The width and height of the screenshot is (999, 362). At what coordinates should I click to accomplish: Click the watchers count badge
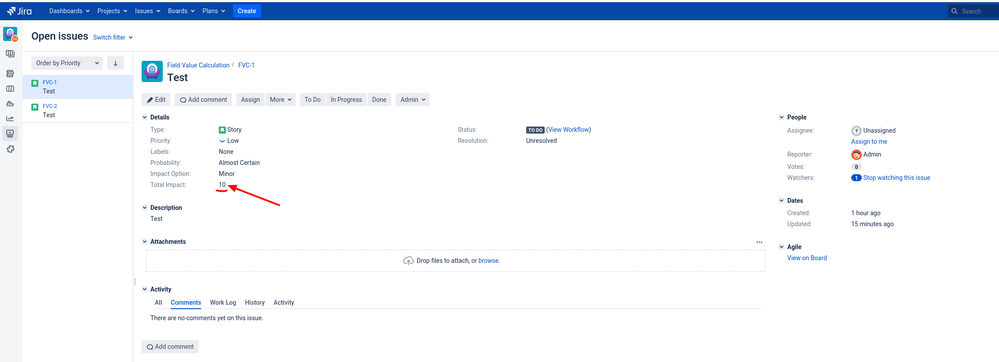[x=856, y=178]
